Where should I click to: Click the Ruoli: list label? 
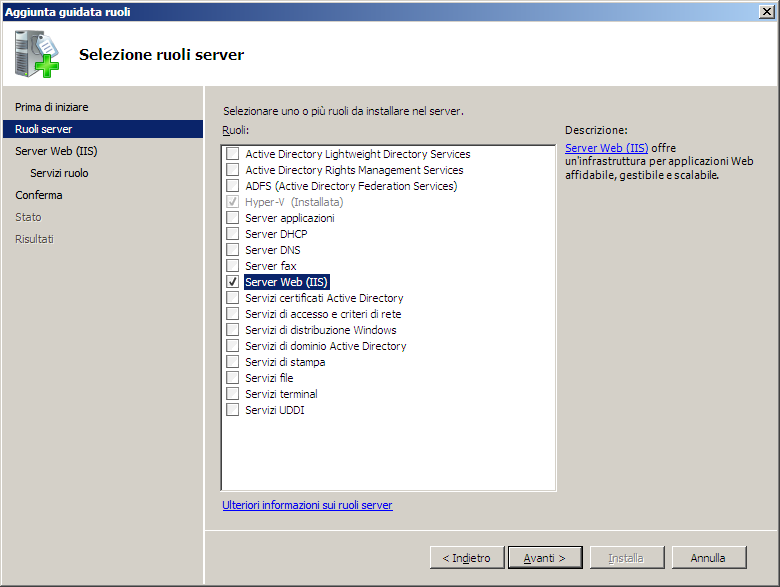tap(235, 130)
